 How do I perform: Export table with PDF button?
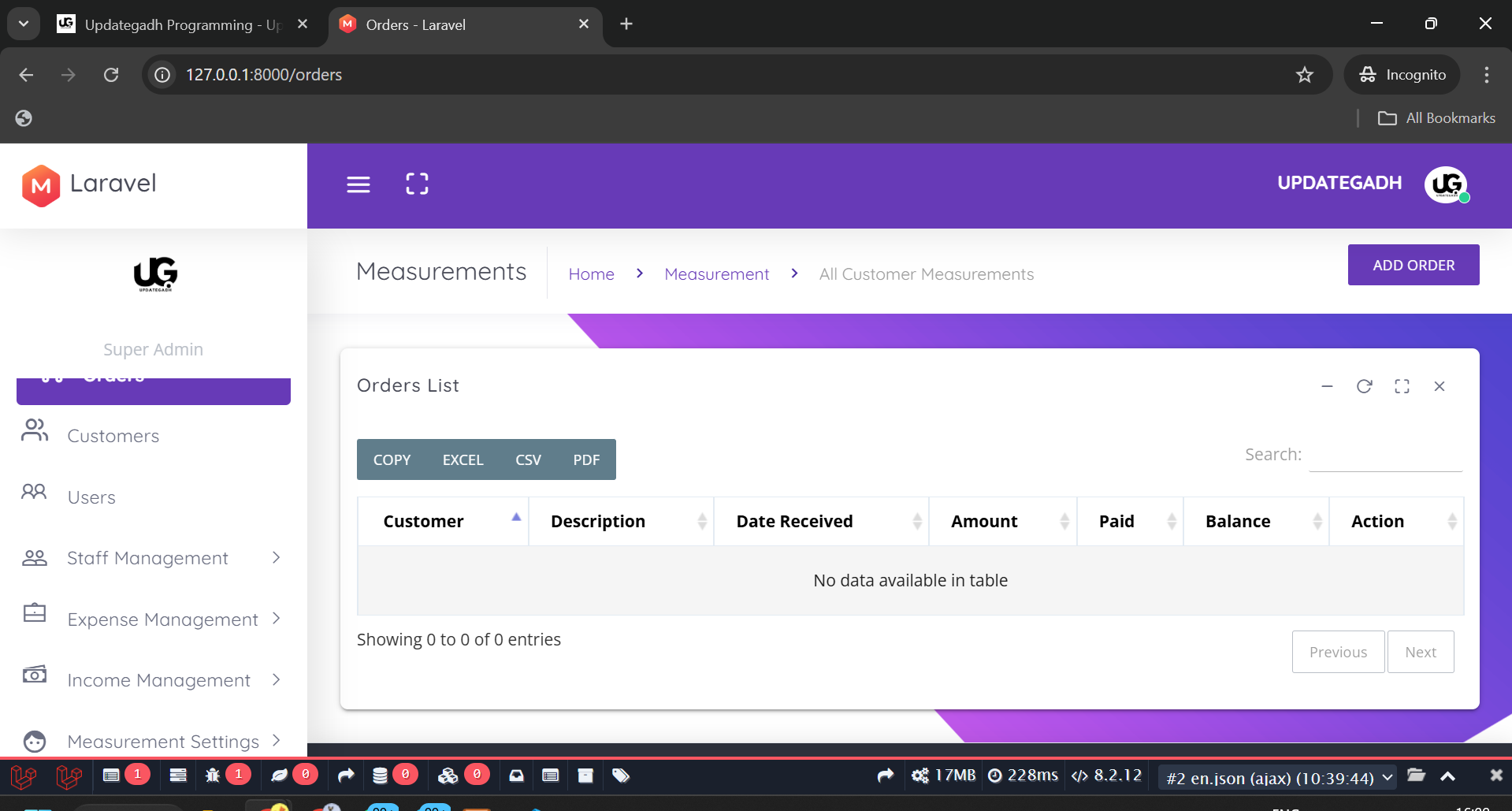(586, 459)
